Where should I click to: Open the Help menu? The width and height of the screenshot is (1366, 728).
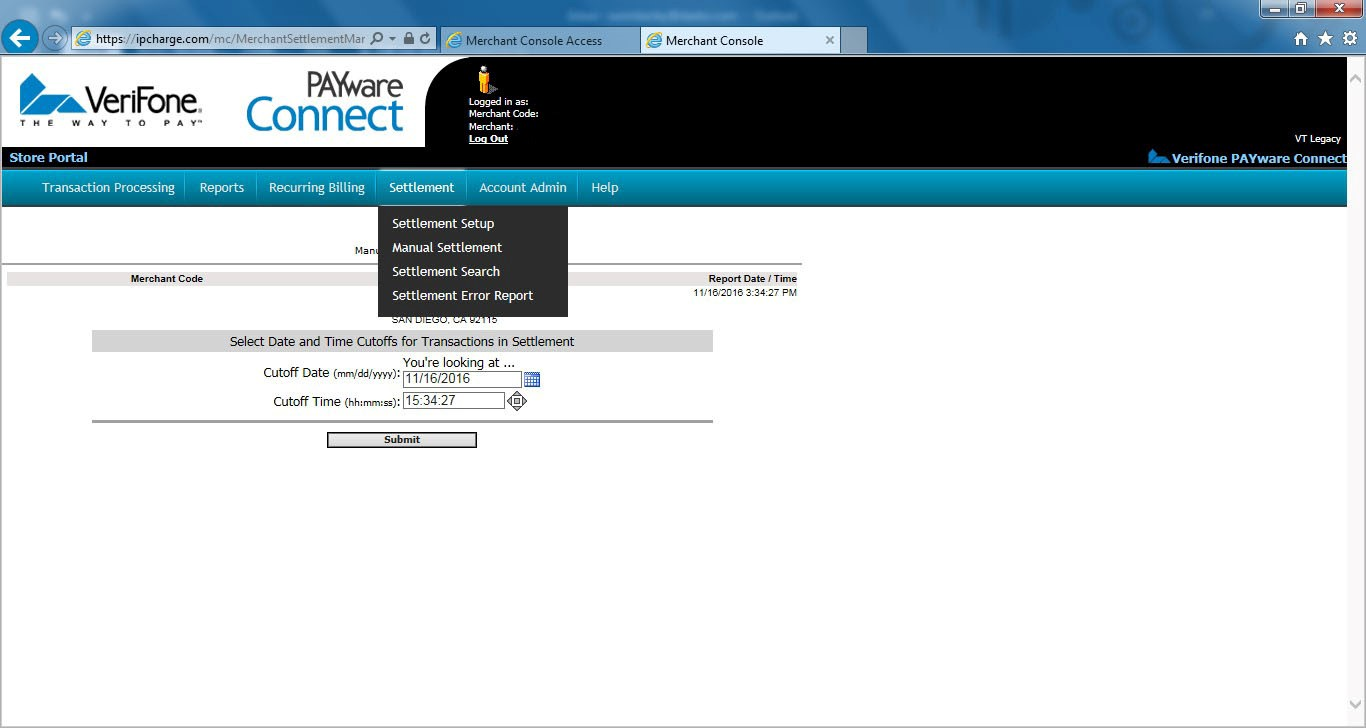pos(605,188)
